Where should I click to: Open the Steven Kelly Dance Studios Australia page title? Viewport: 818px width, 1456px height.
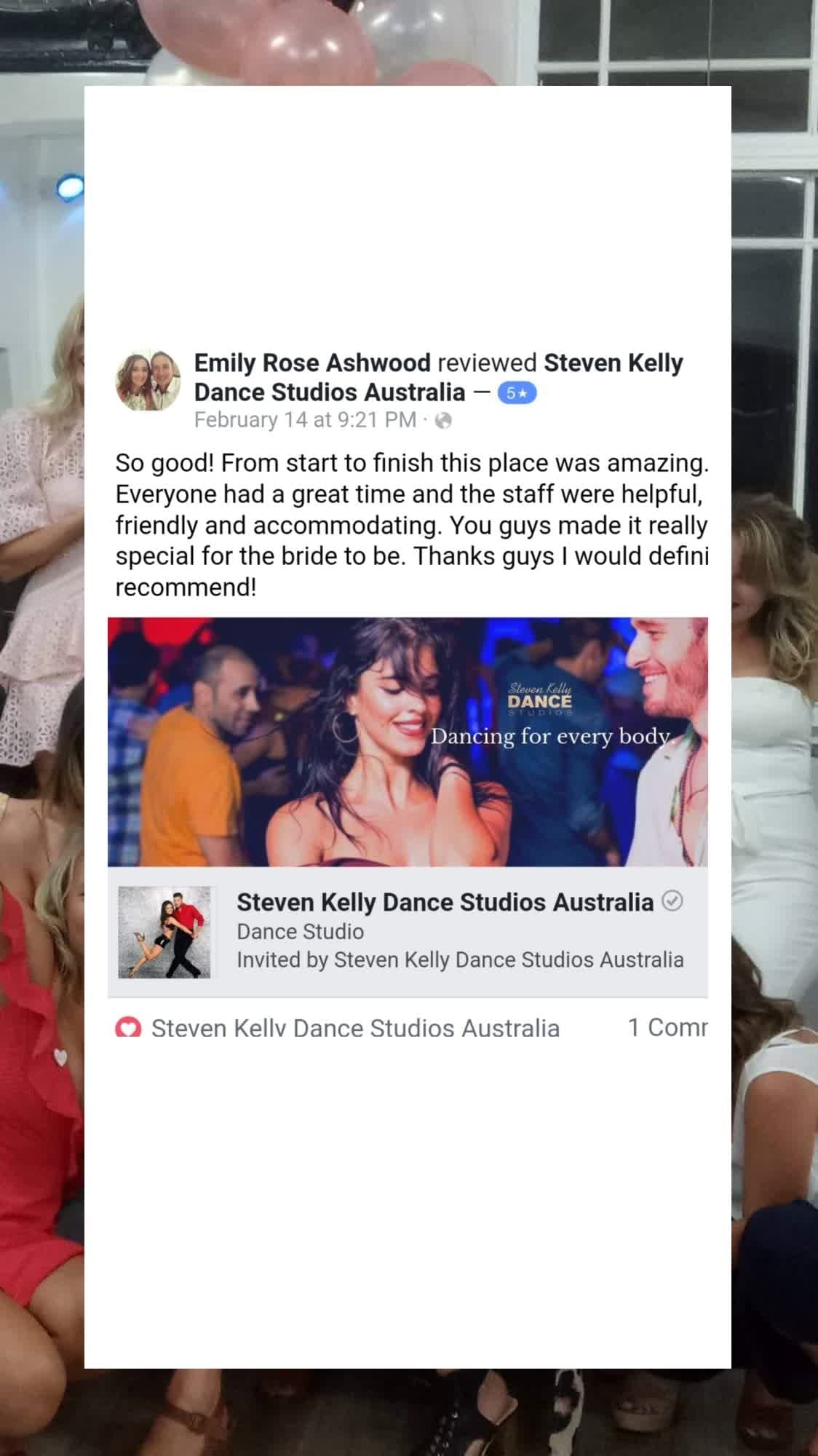[x=445, y=902]
